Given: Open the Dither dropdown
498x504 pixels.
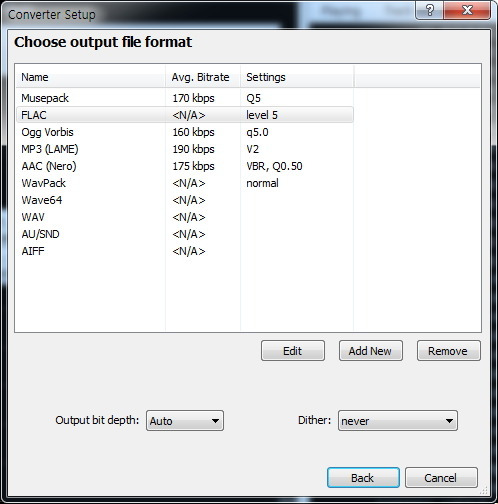Looking at the screenshot, I should [398, 421].
